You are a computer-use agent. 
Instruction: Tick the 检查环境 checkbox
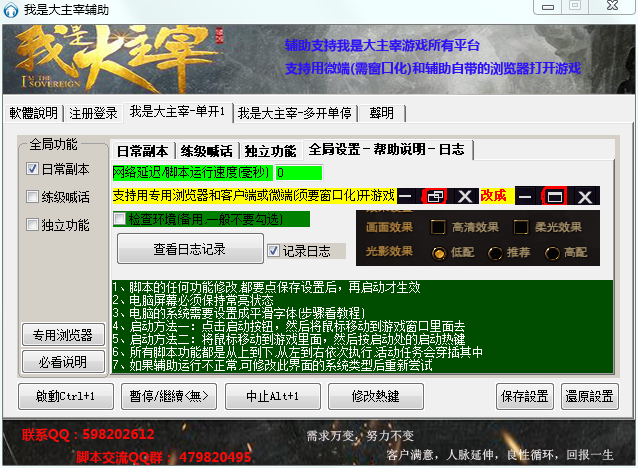click(120, 218)
